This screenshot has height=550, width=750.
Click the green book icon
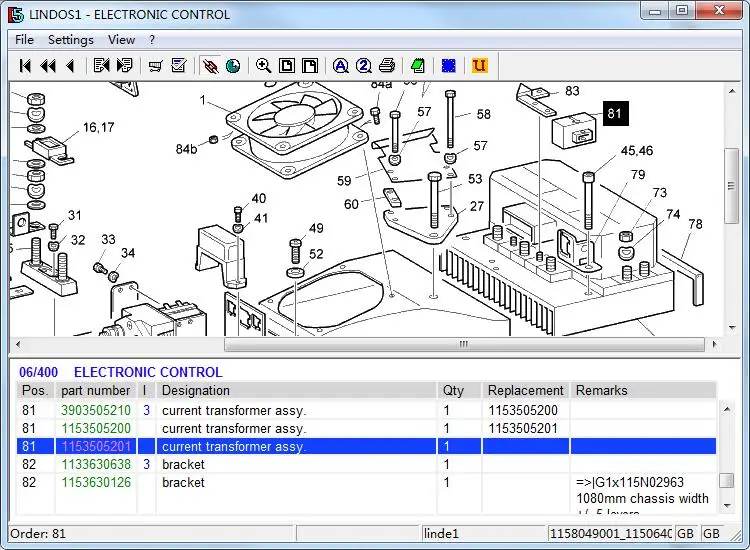pyautogui.click(x=418, y=66)
